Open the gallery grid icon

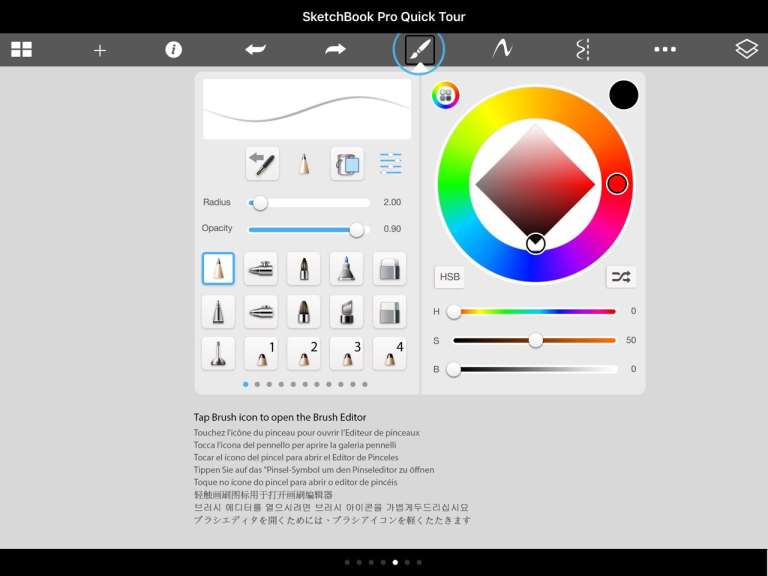coord(22,49)
